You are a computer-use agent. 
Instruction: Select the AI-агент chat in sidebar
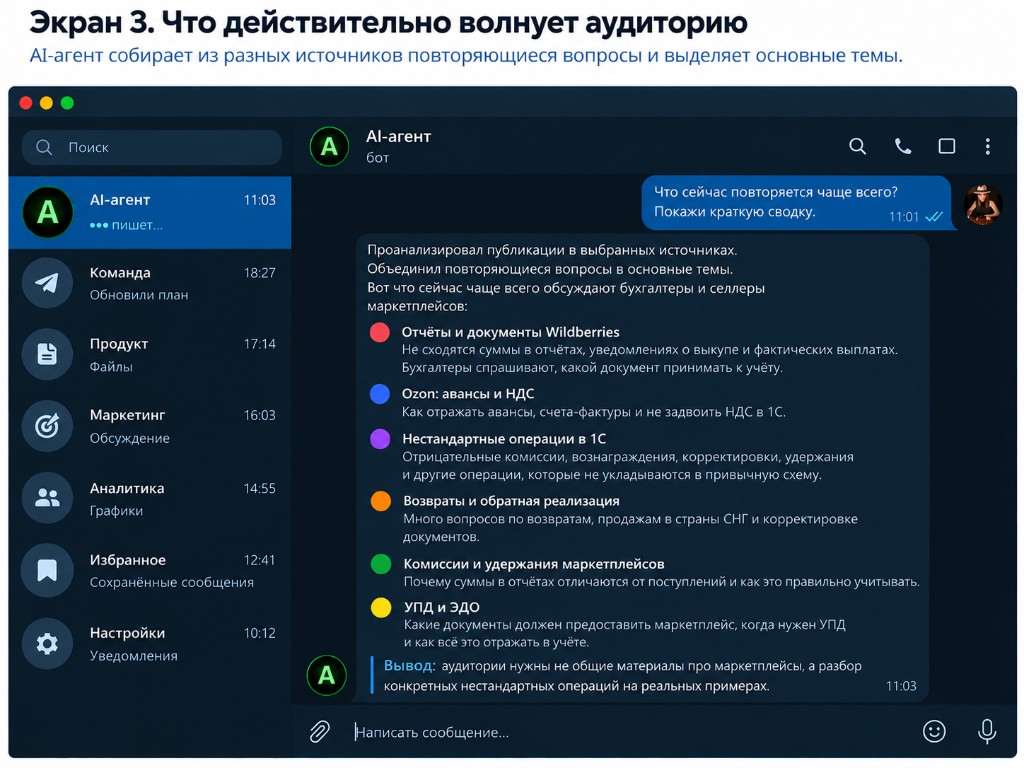(x=150, y=212)
